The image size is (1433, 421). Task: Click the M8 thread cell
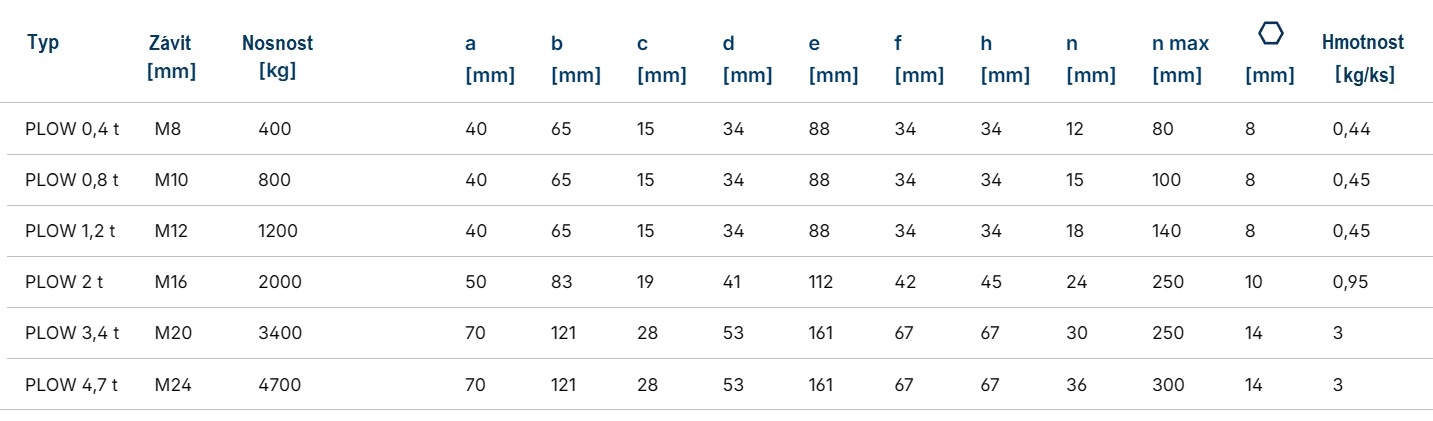[x=167, y=129]
